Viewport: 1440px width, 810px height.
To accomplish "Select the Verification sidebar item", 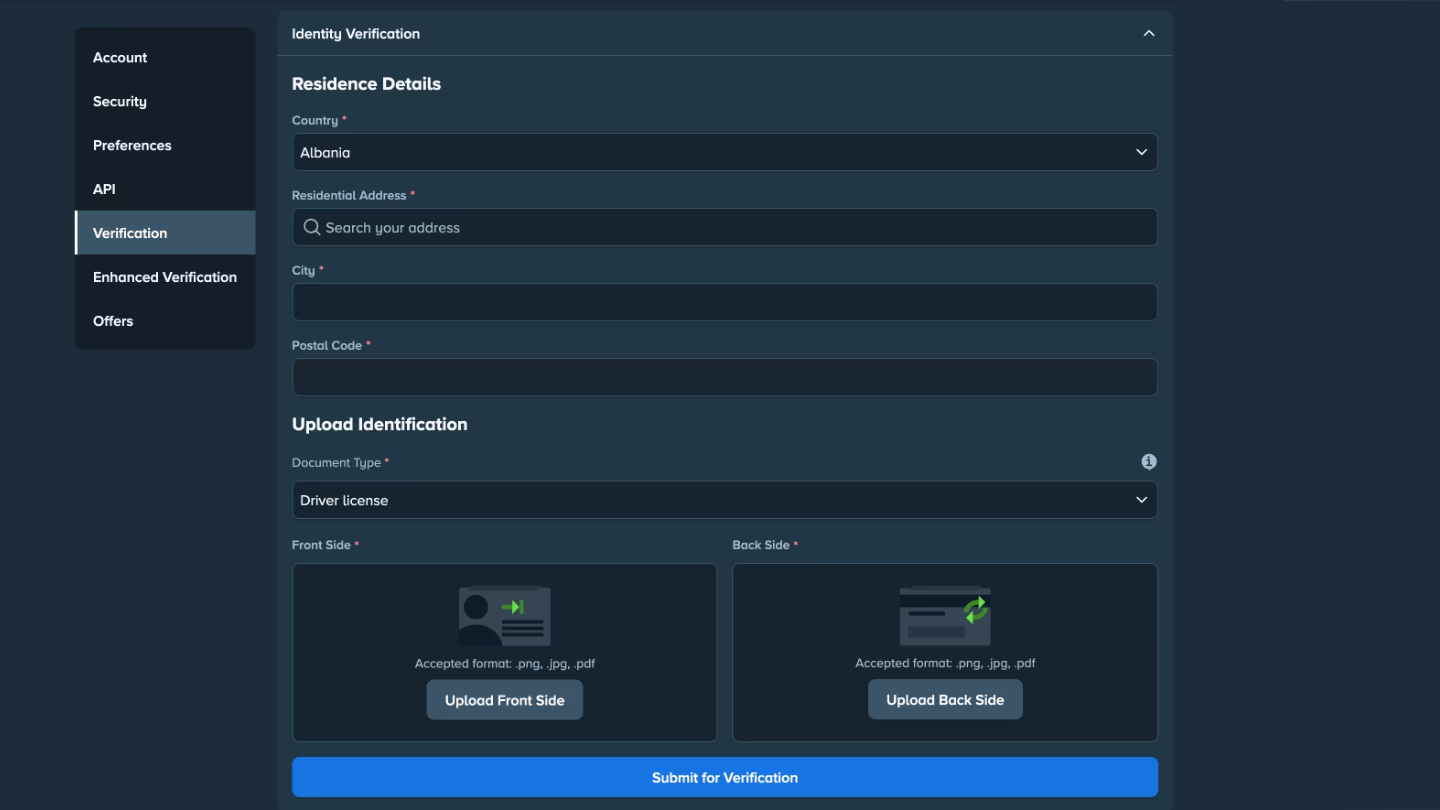I will (x=165, y=233).
